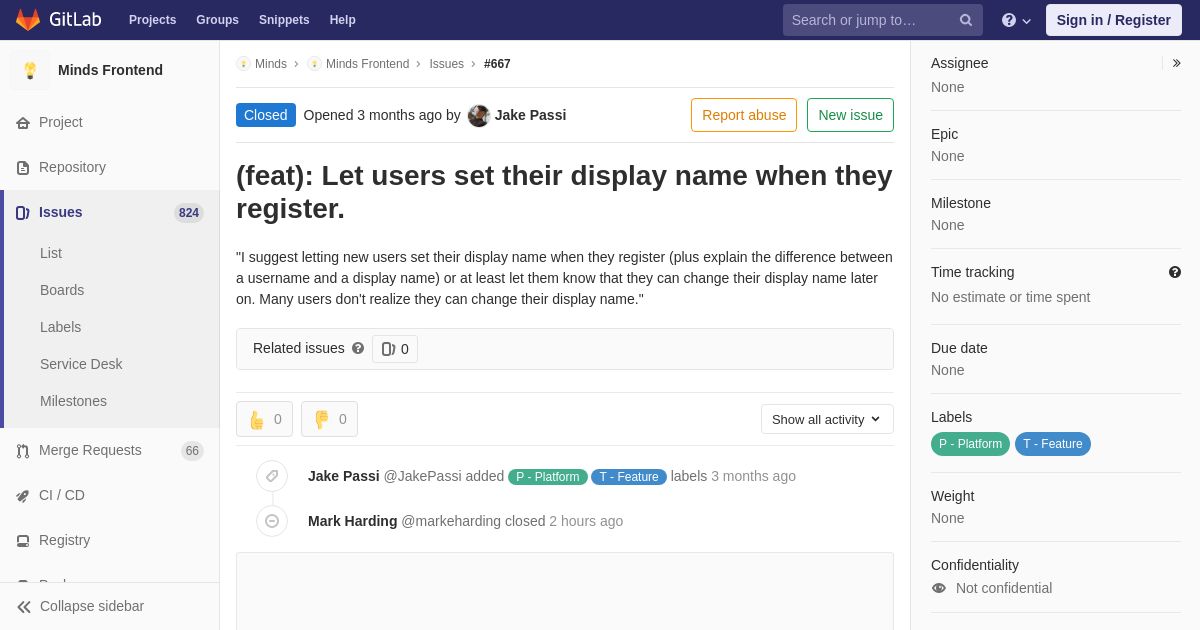Click the Related issues help icon

tap(358, 348)
